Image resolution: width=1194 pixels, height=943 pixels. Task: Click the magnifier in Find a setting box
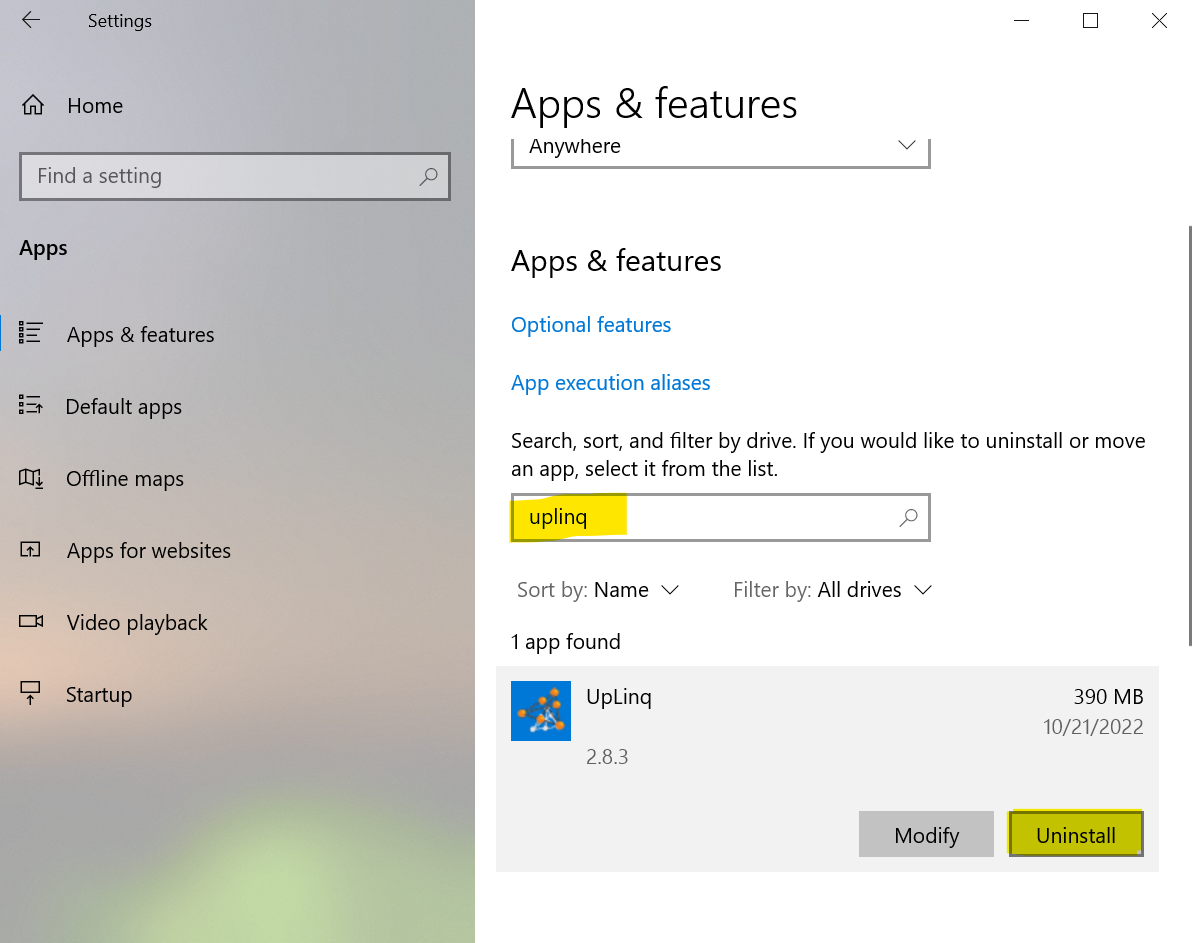(x=429, y=177)
